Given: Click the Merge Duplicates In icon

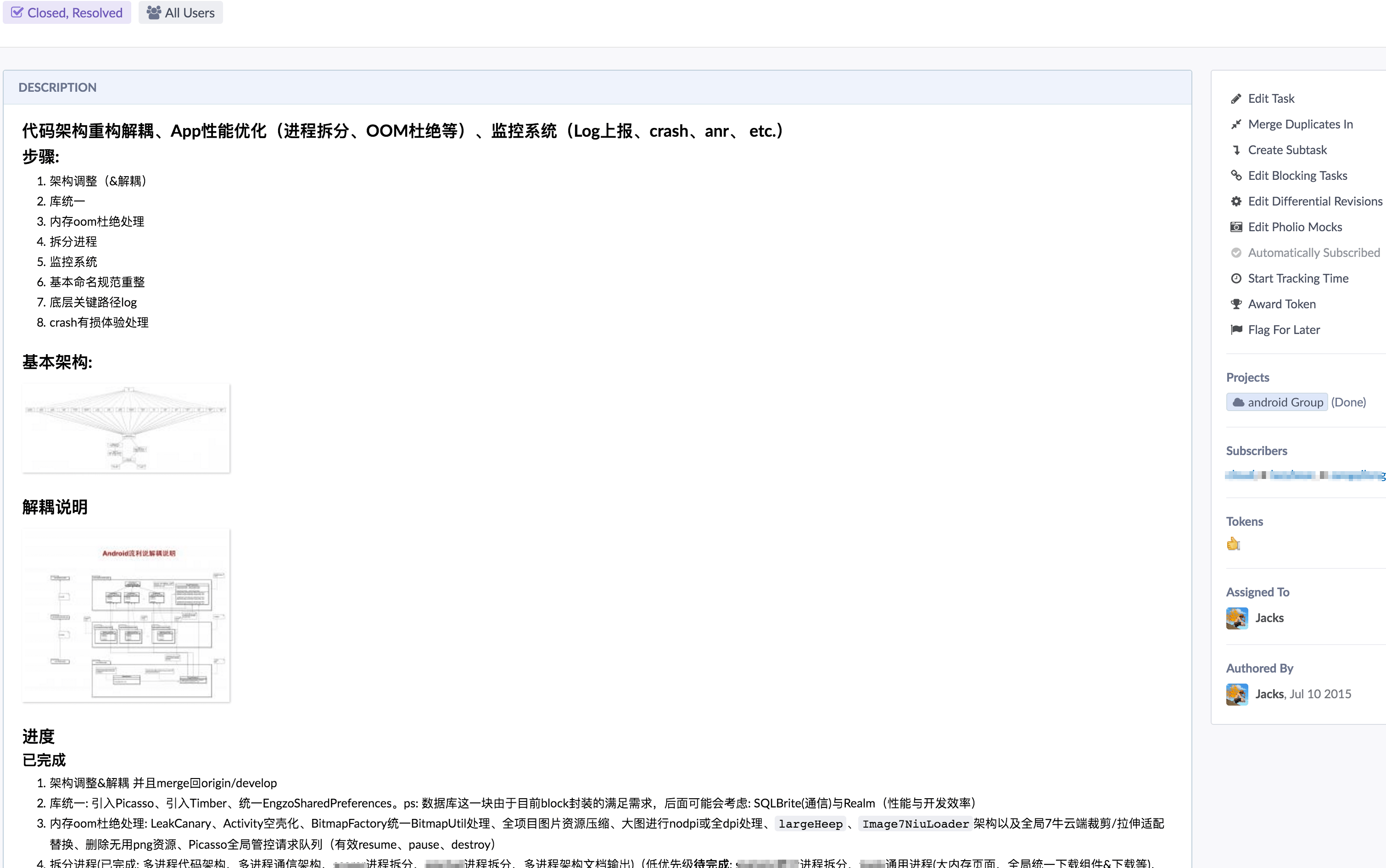Looking at the screenshot, I should click(1236, 124).
